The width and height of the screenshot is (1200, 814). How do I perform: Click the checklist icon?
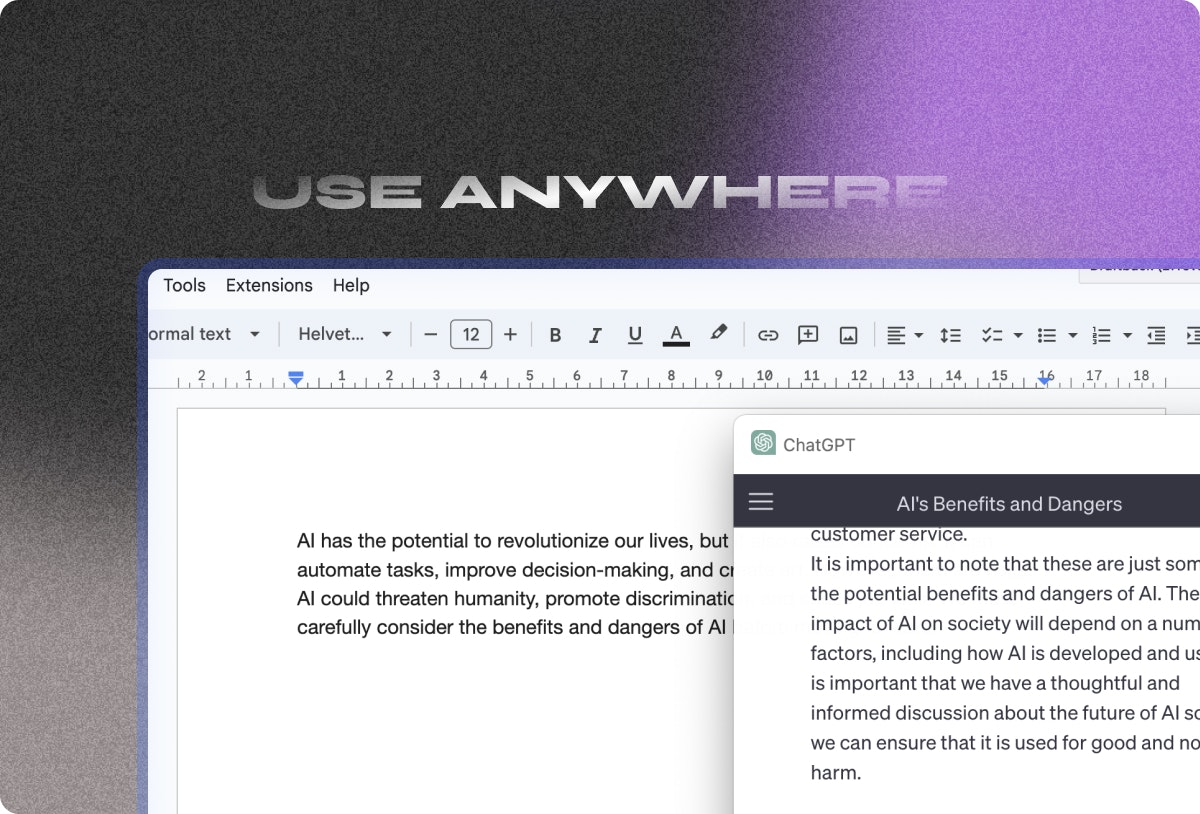[992, 335]
